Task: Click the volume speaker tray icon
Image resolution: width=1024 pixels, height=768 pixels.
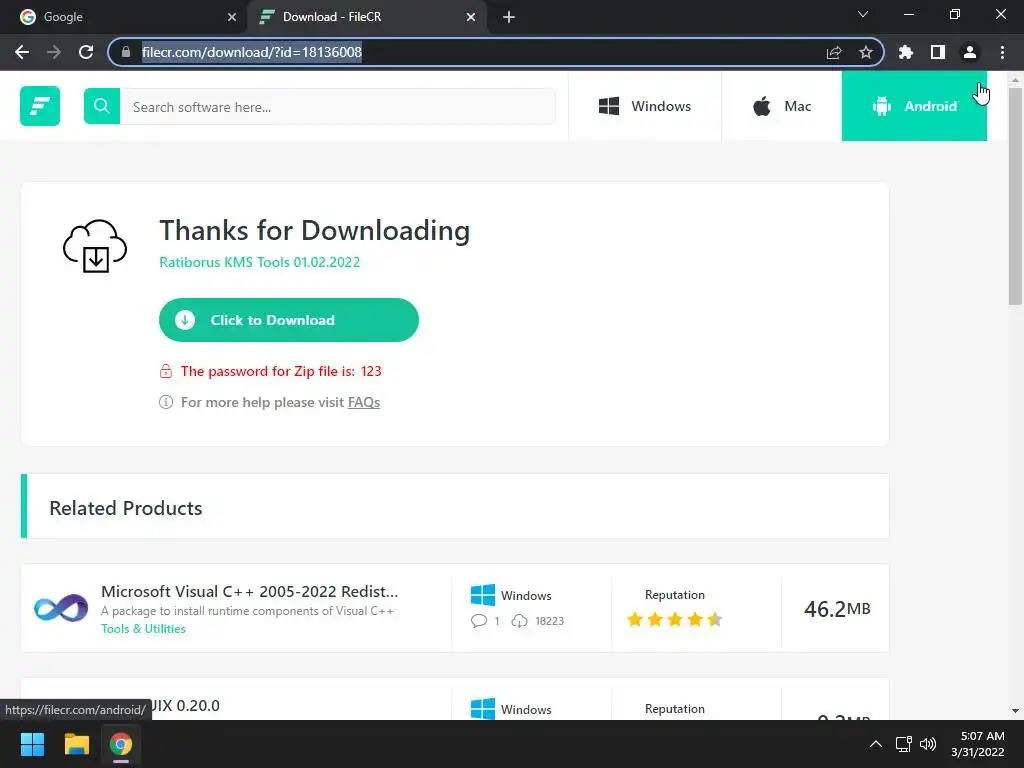Action: pos(927,744)
